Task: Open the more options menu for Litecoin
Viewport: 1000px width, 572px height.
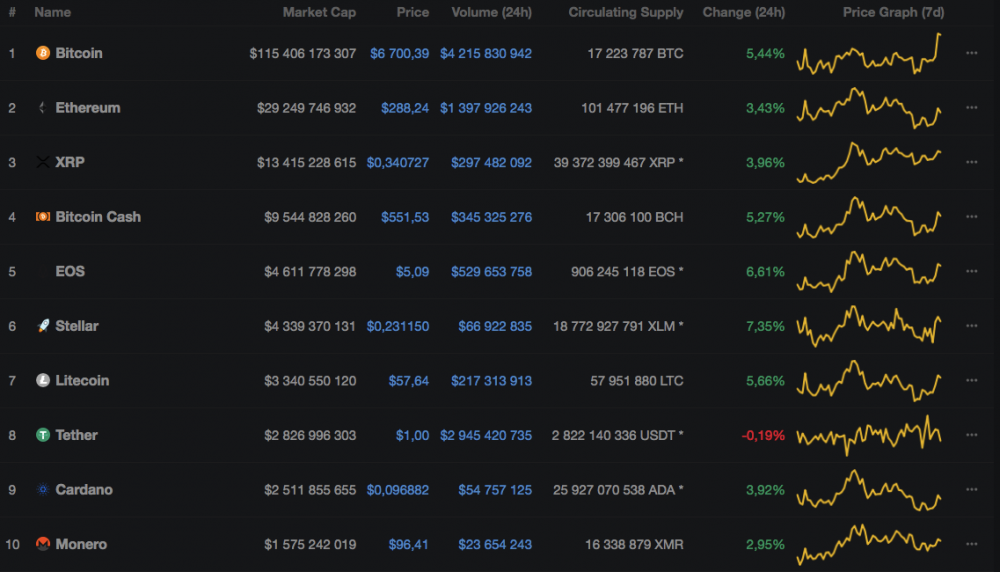Action: (971, 380)
